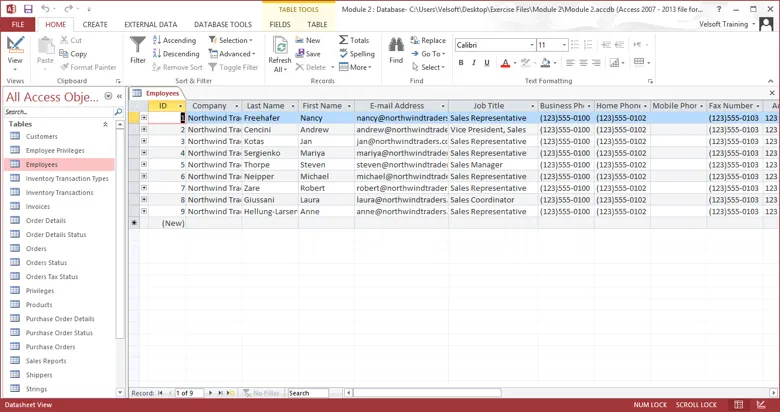Open the font color dropdown arrow
780x412 pixels.
[x=514, y=63]
